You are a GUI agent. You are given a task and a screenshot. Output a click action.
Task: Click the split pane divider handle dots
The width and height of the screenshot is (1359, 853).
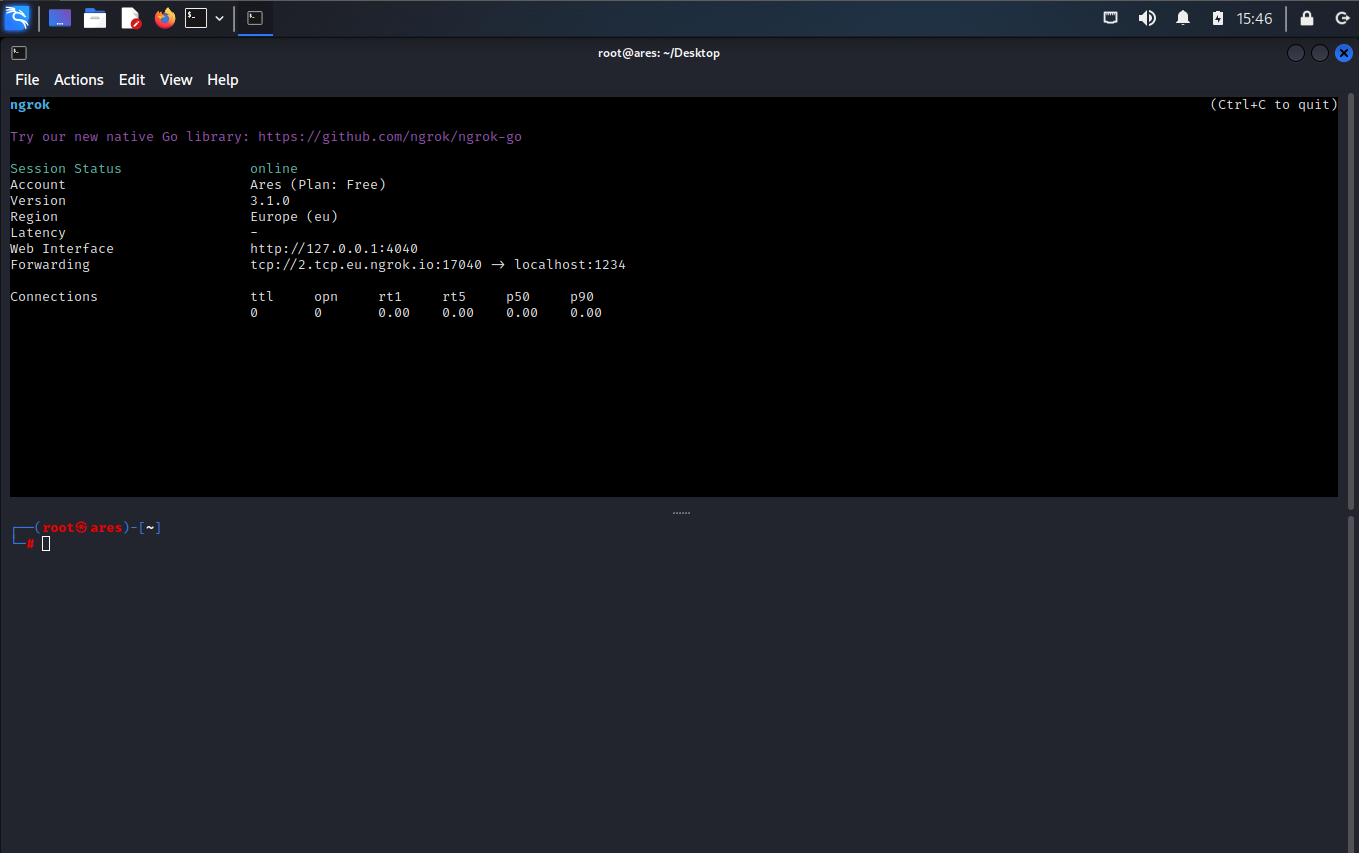pos(681,513)
